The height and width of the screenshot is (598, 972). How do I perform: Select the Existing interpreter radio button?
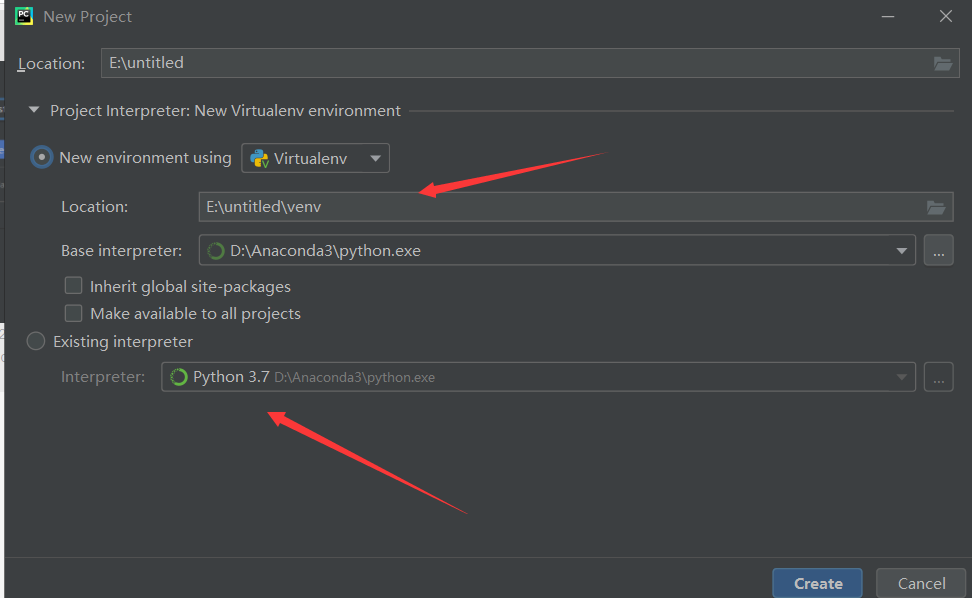tap(35, 341)
